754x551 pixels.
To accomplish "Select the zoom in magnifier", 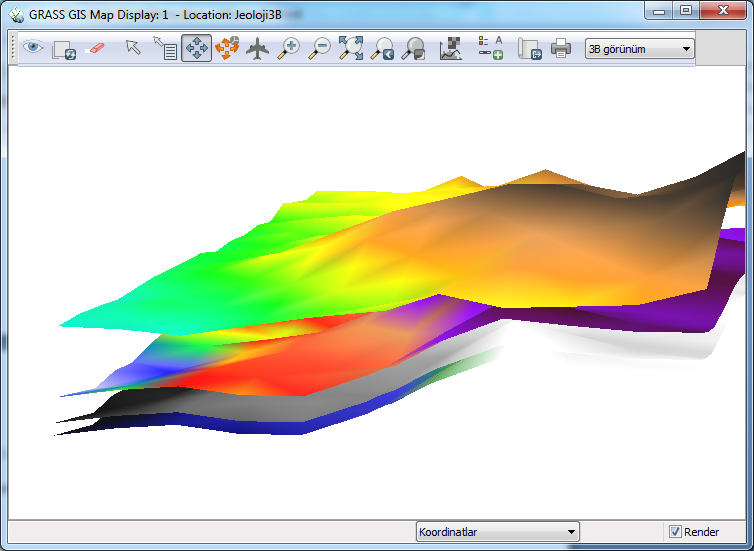I will 289,48.
